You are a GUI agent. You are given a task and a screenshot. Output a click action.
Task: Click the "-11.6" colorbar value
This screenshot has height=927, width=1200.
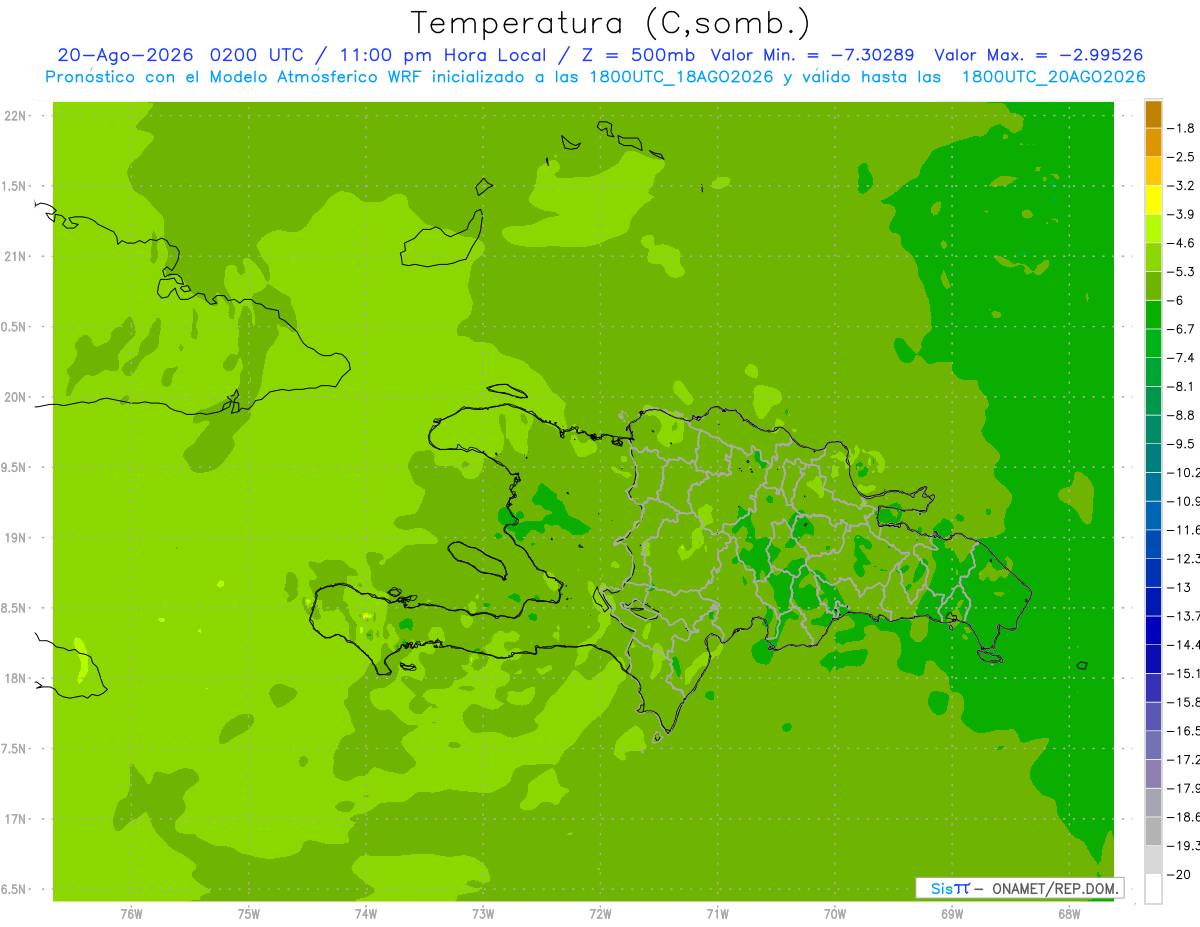pos(1185,529)
